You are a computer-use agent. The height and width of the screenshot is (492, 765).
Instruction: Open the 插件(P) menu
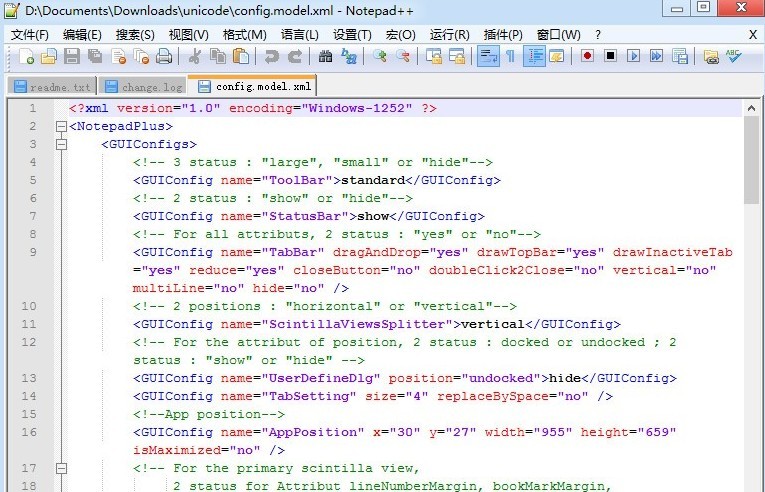pyautogui.click(x=502, y=34)
